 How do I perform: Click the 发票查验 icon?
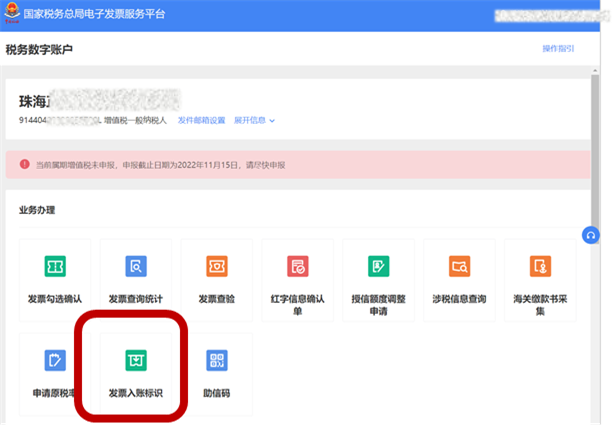217,266
